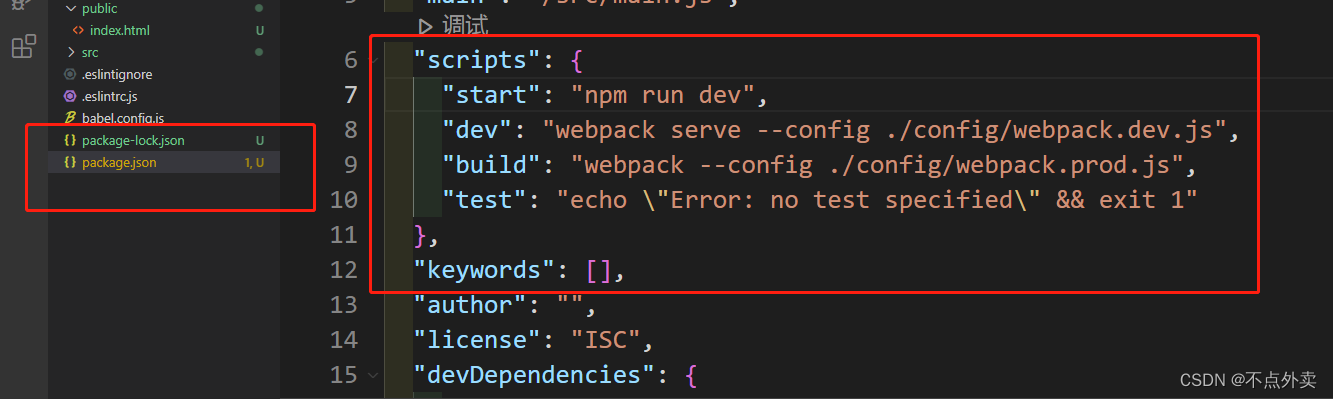This screenshot has width=1333, height=399.
Task: Click the 调试 debug codelens link
Action: pos(453,26)
